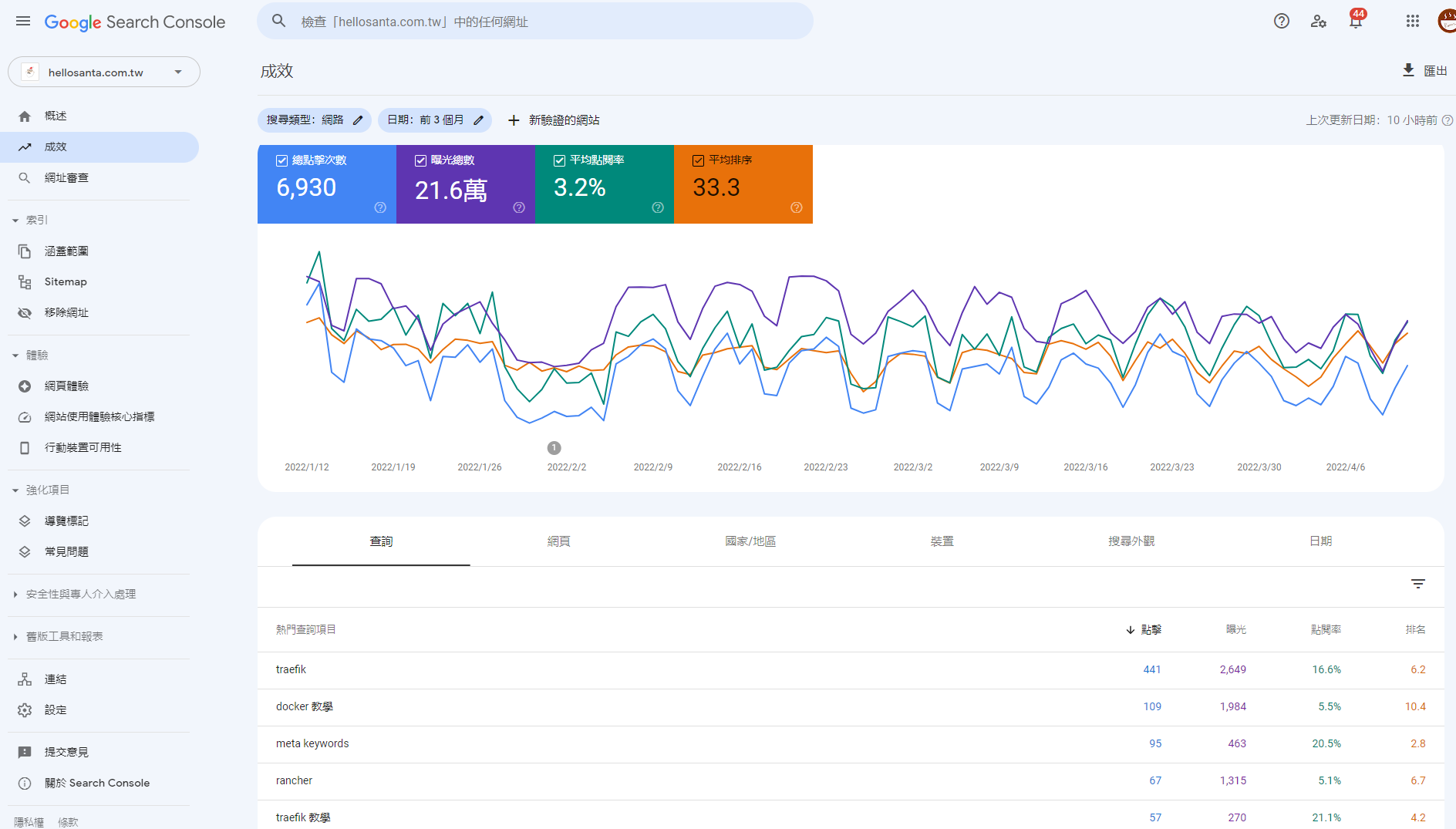Image resolution: width=1456 pixels, height=829 pixels.
Task: Switch to the 搜尋外觀 tab
Action: coord(1131,541)
